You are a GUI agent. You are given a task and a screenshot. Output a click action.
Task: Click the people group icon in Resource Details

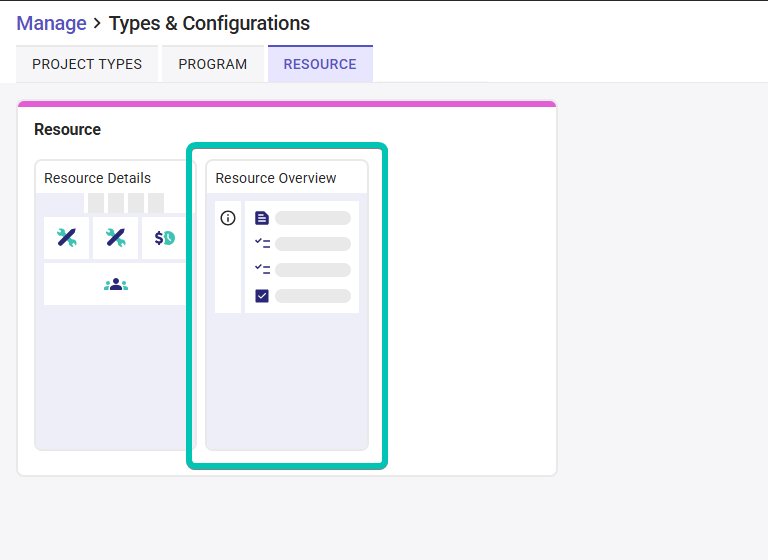(x=116, y=284)
